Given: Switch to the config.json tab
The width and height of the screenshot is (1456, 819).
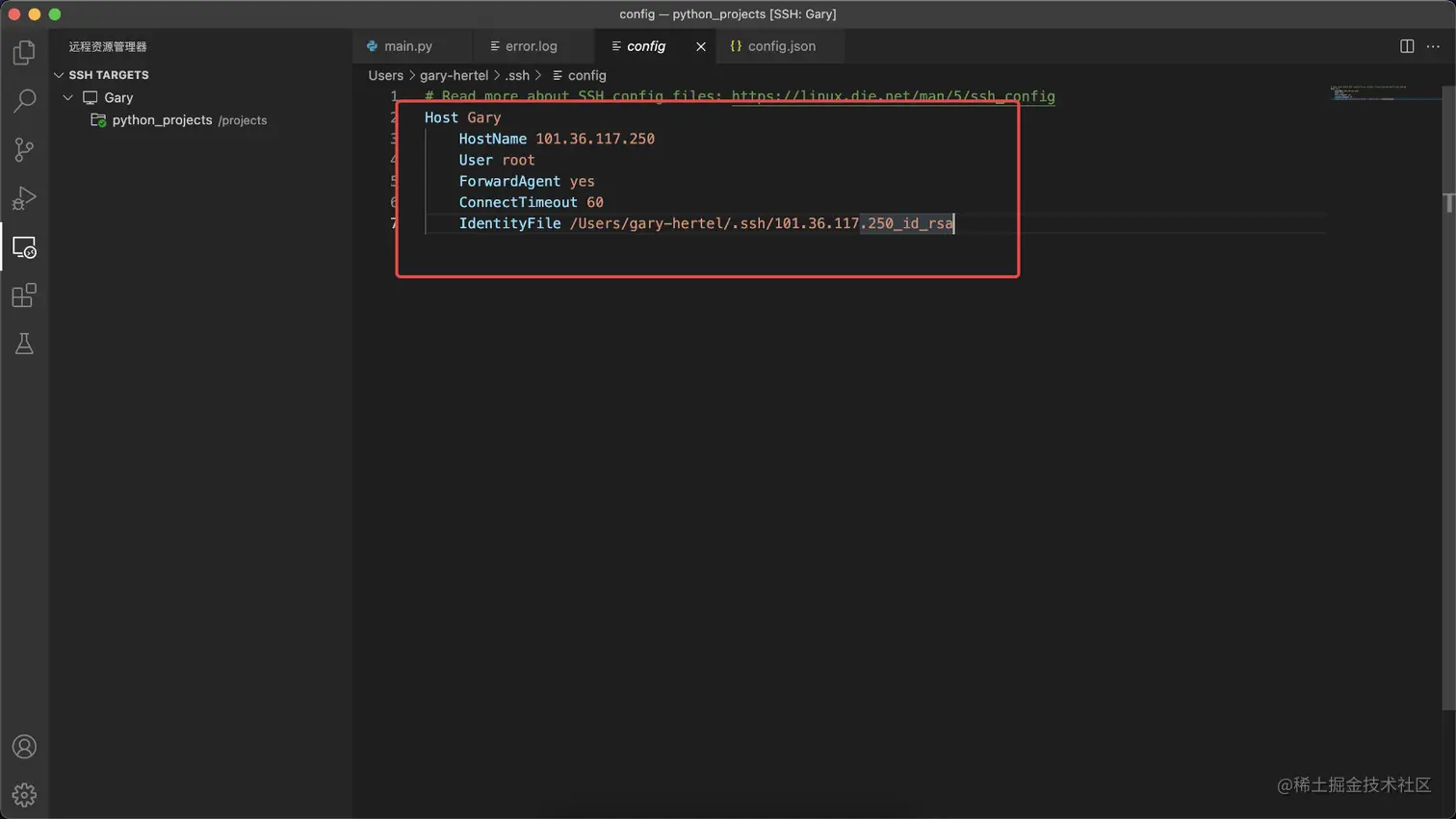Looking at the screenshot, I should pos(781,46).
